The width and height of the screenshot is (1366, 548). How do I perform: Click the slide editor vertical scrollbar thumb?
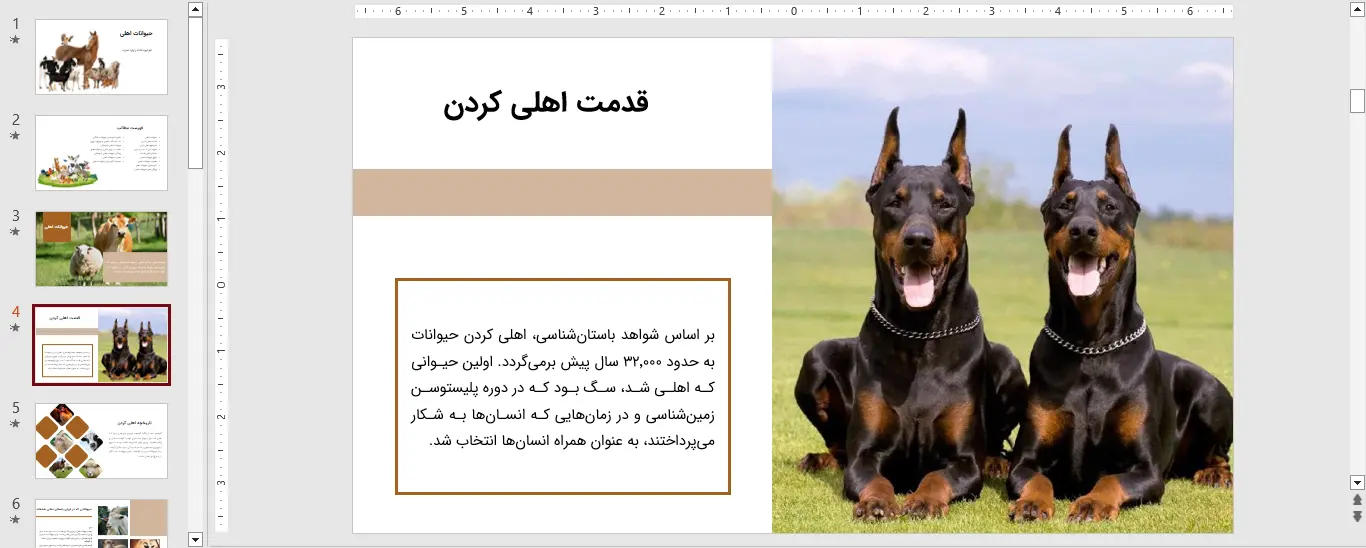tap(1357, 101)
